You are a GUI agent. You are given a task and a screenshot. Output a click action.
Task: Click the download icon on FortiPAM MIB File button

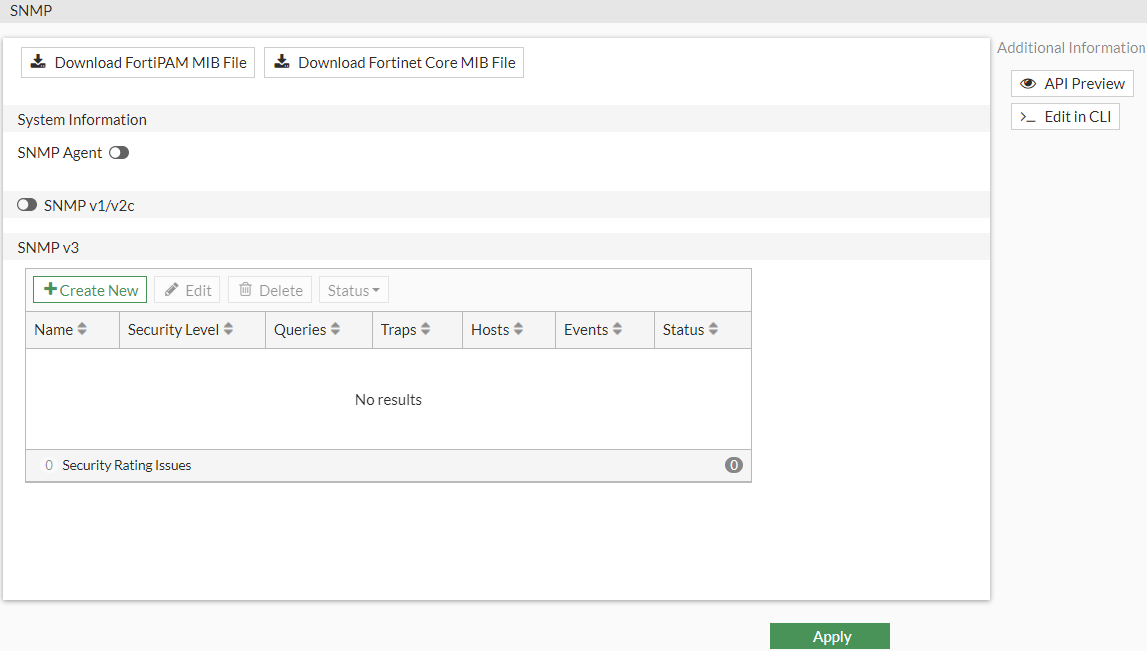[38, 62]
